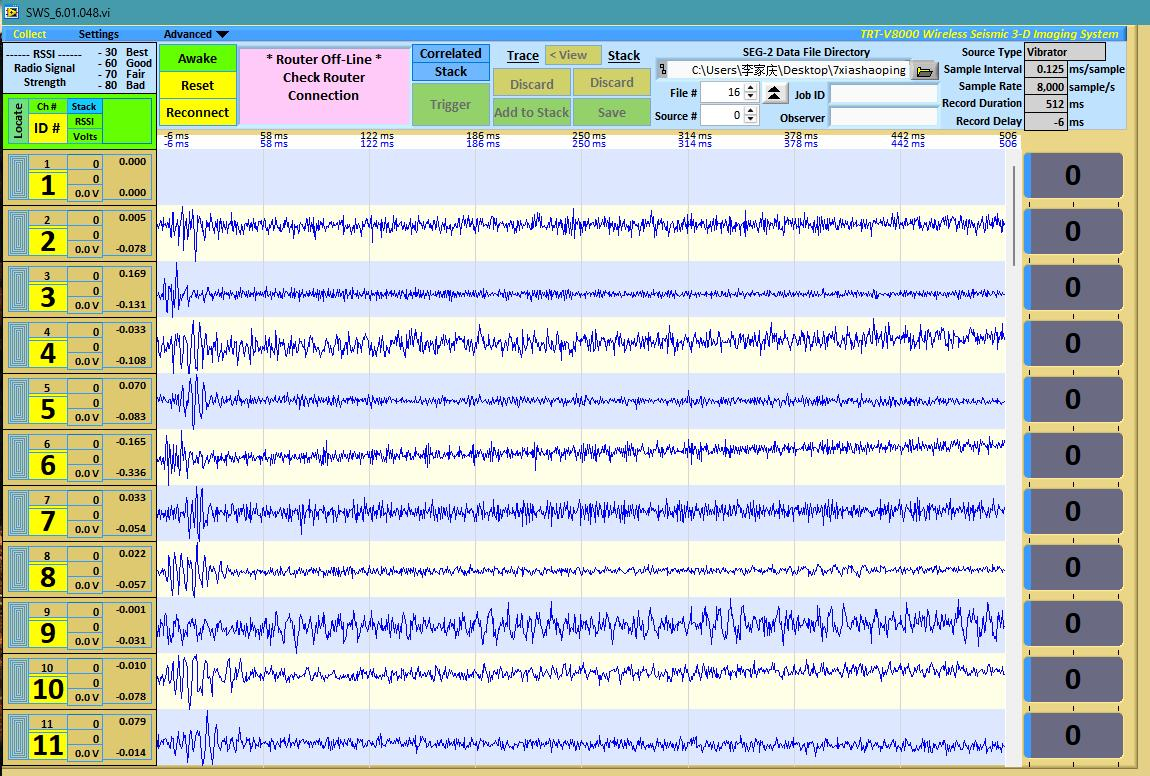
Task: Increment the File # stepper
Action: tap(751, 88)
